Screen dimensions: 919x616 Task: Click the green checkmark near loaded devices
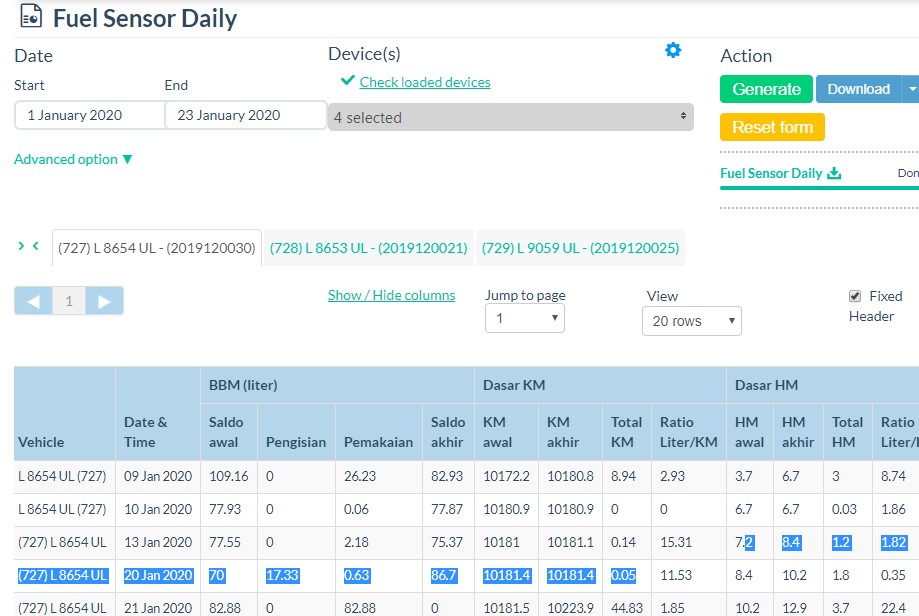[x=347, y=81]
